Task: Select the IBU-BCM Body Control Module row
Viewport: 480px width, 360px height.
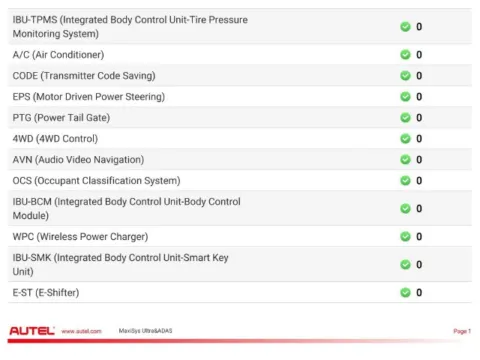Action: point(240,209)
